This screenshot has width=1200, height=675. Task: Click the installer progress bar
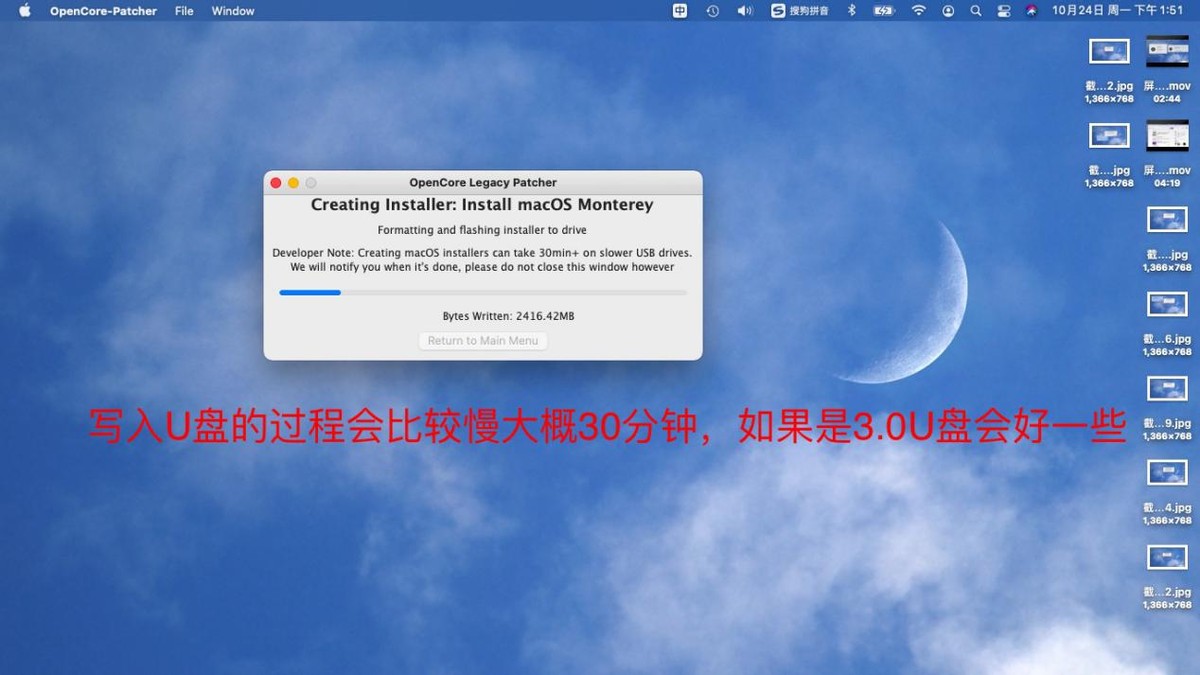tap(483, 292)
